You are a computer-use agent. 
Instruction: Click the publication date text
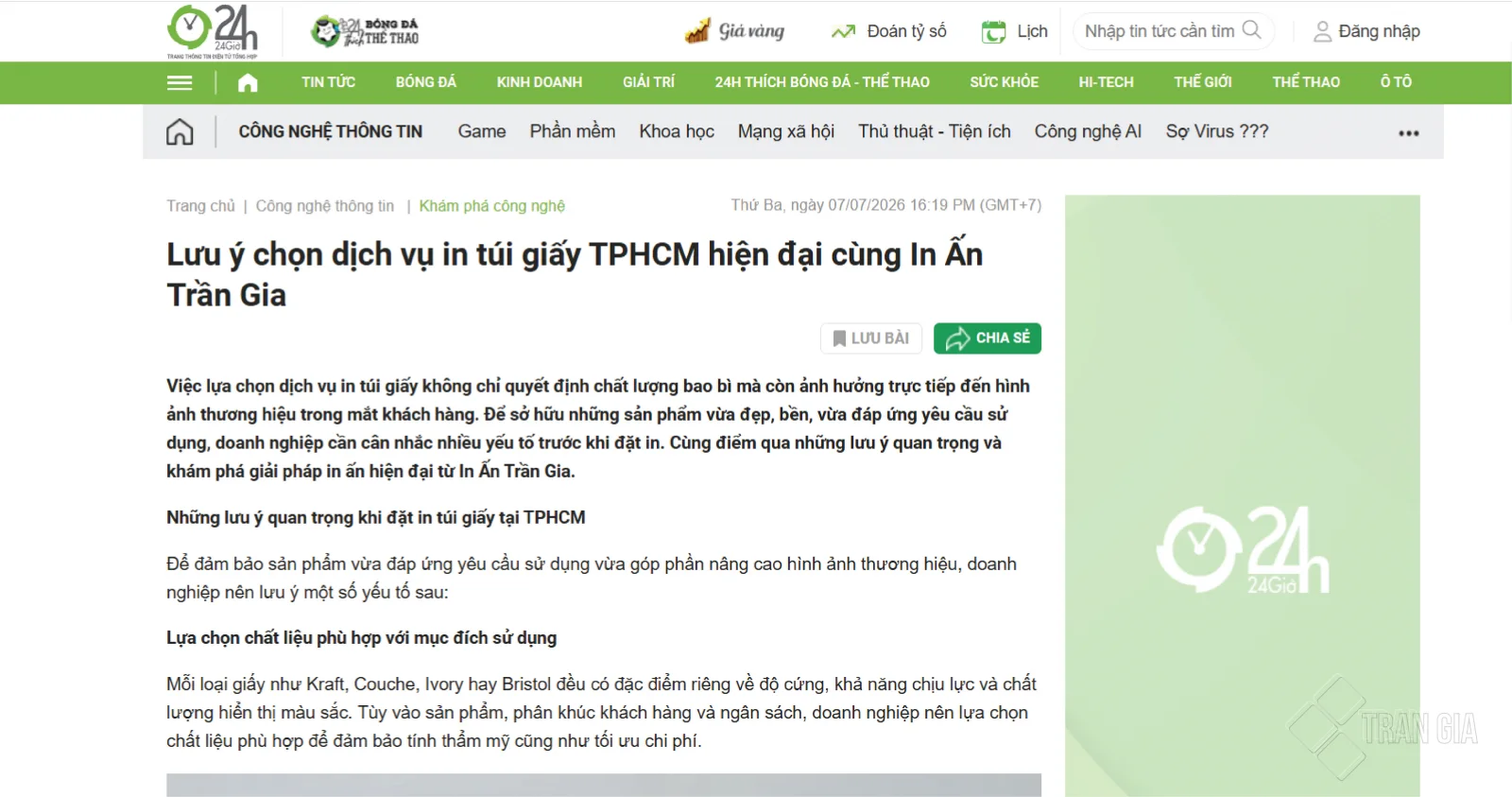[885, 205]
